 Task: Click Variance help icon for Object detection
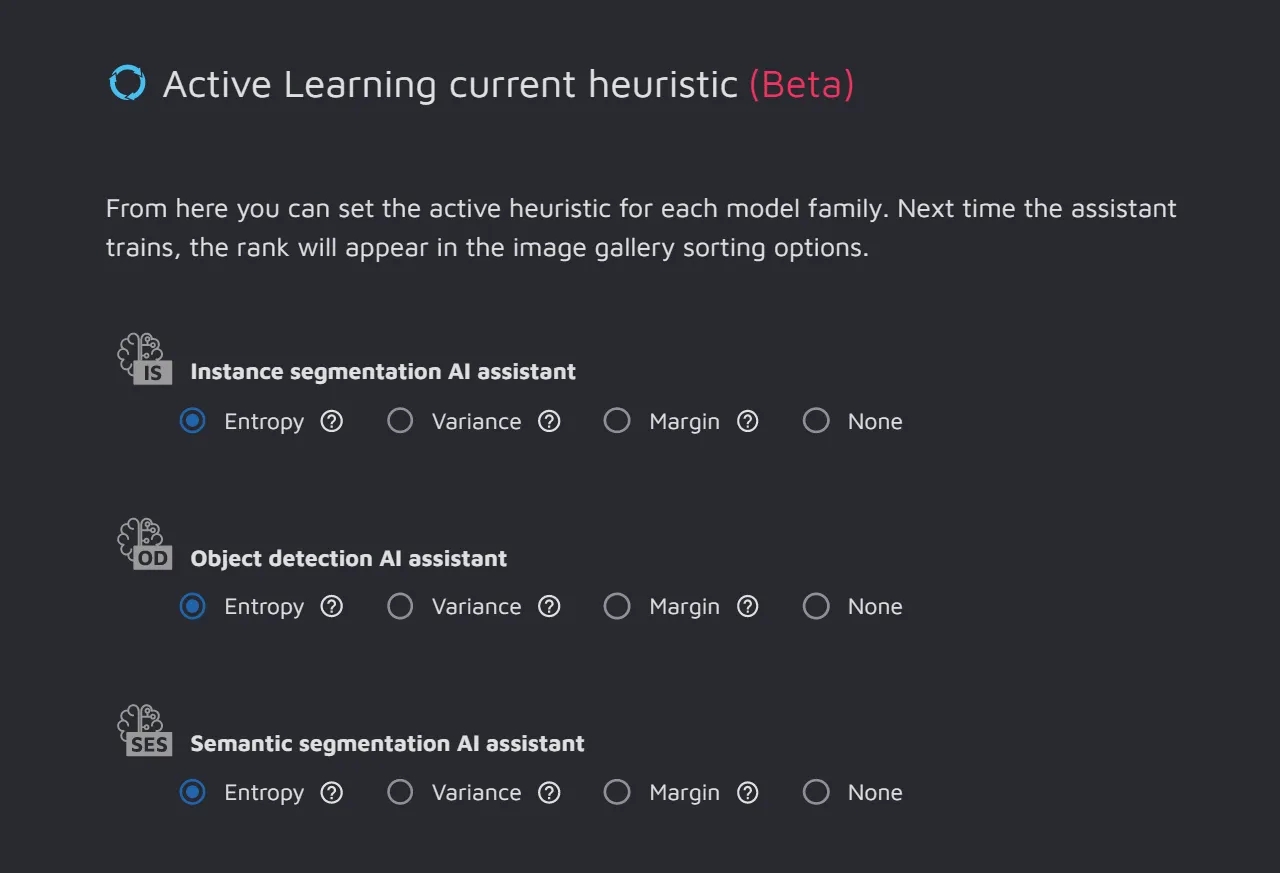coord(549,606)
